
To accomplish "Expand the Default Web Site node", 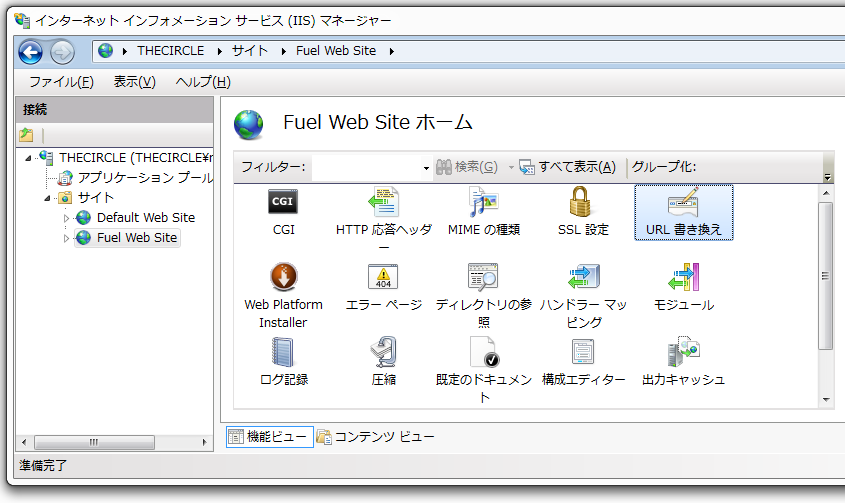I will [66, 218].
